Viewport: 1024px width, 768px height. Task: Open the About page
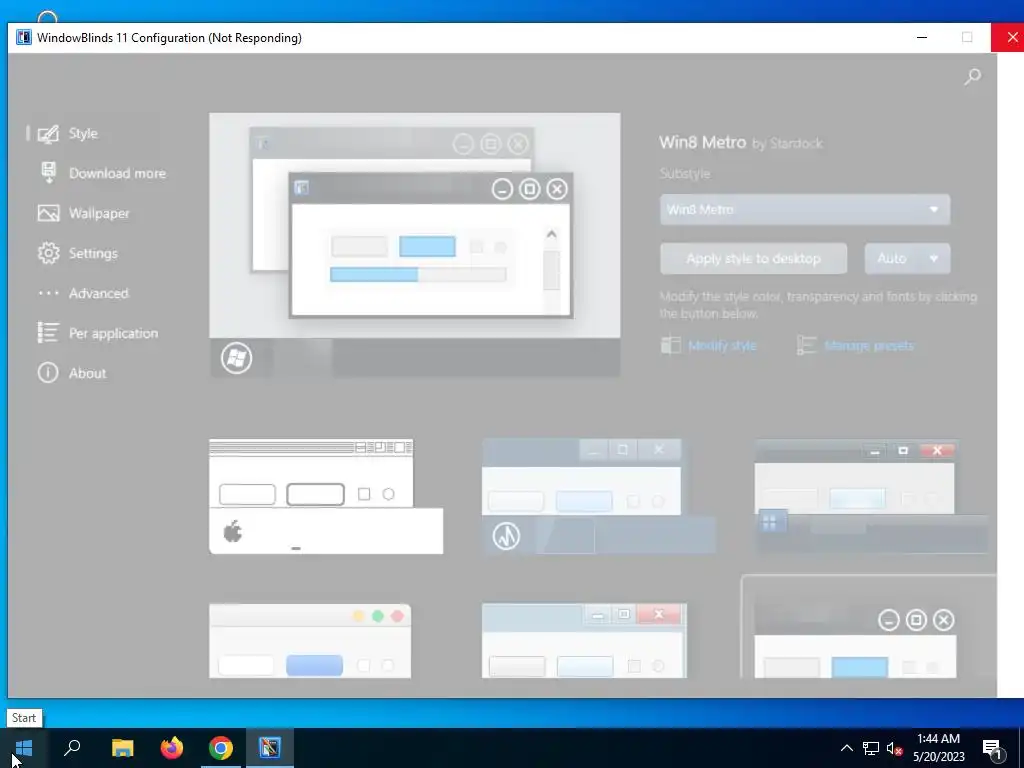point(88,373)
